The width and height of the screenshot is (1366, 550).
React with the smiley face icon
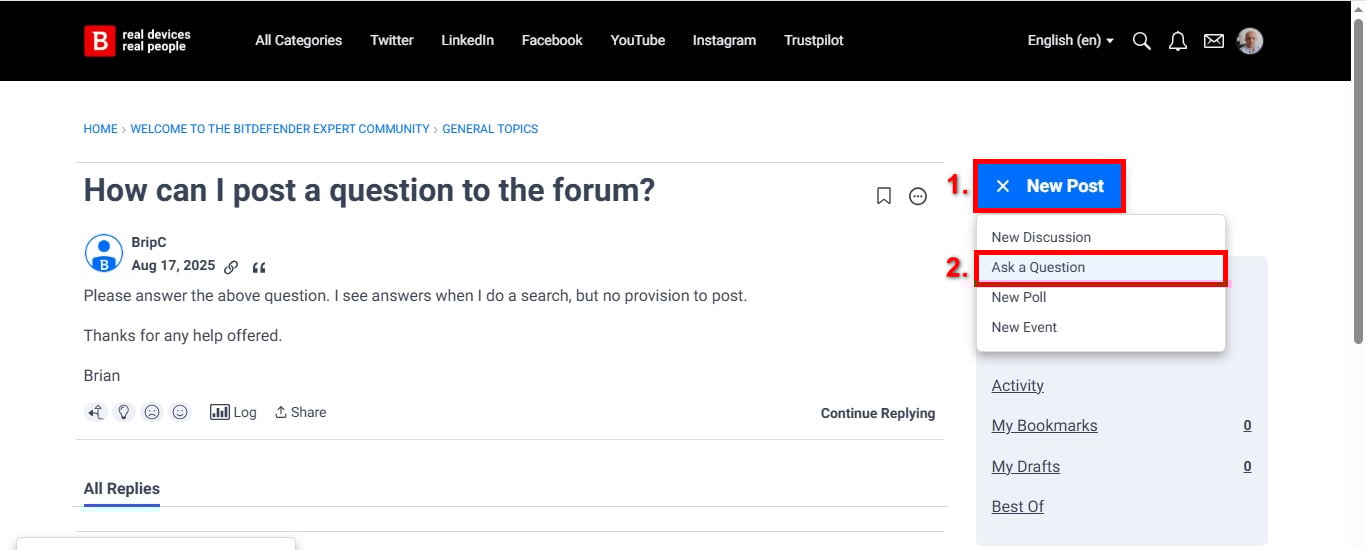pyautogui.click(x=180, y=412)
